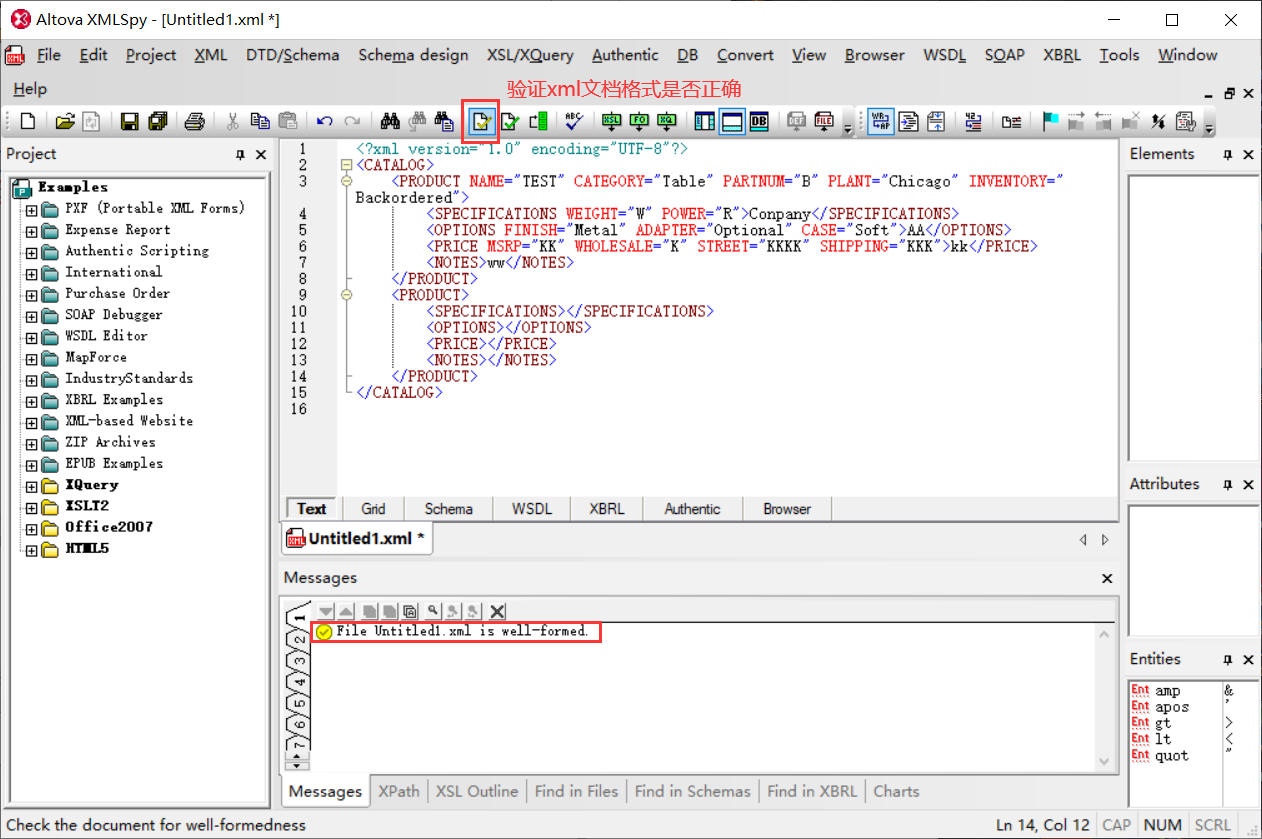This screenshot has height=839, width=1262.
Task: Save the current XML file
Action: (129, 121)
